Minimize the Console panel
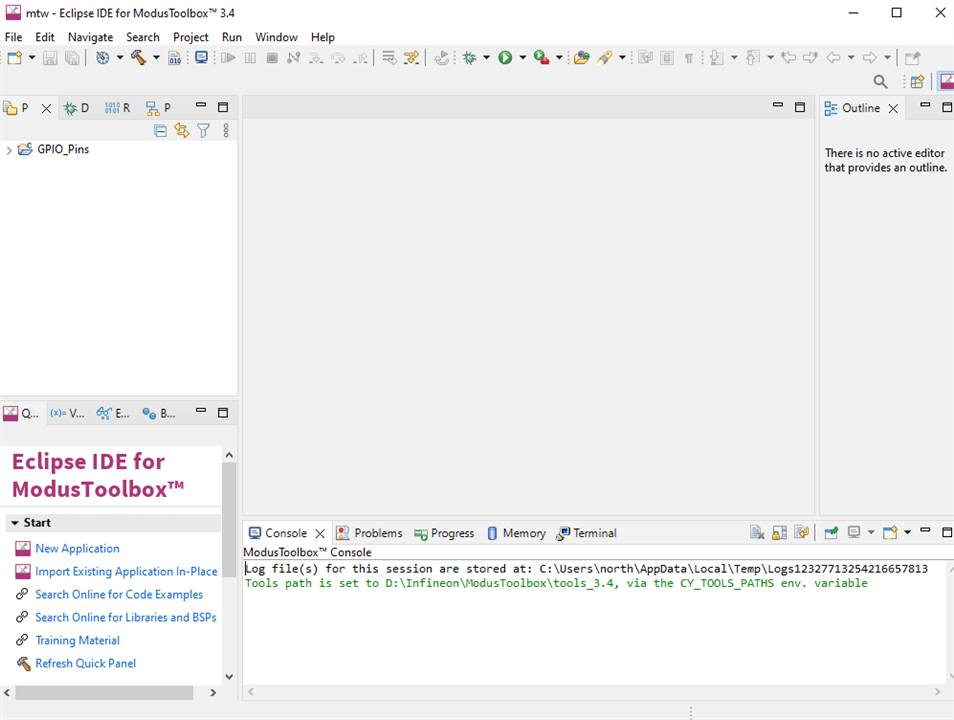Screen dimensions: 954x720 coord(925,531)
